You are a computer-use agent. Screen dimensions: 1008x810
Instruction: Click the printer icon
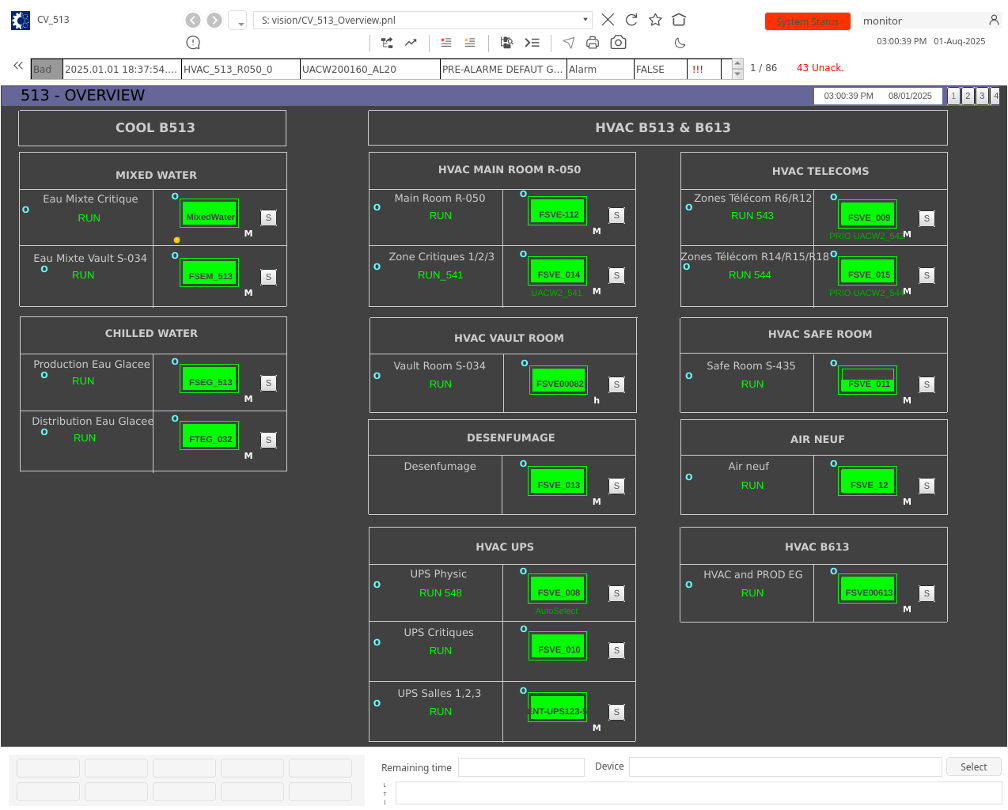592,43
